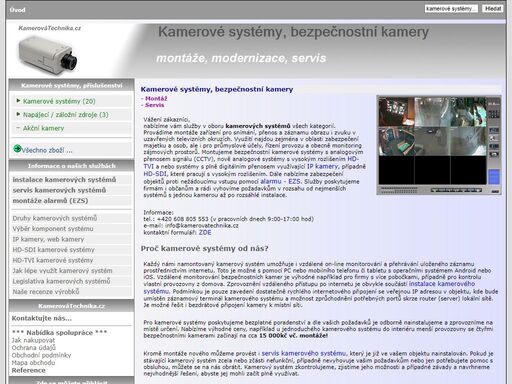Click the Servis link under heading
The image size is (512, 384).
pyautogui.click(x=155, y=105)
